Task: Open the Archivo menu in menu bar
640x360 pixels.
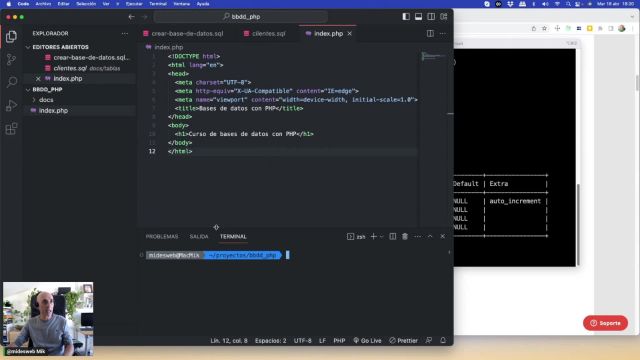Action: 43,4
